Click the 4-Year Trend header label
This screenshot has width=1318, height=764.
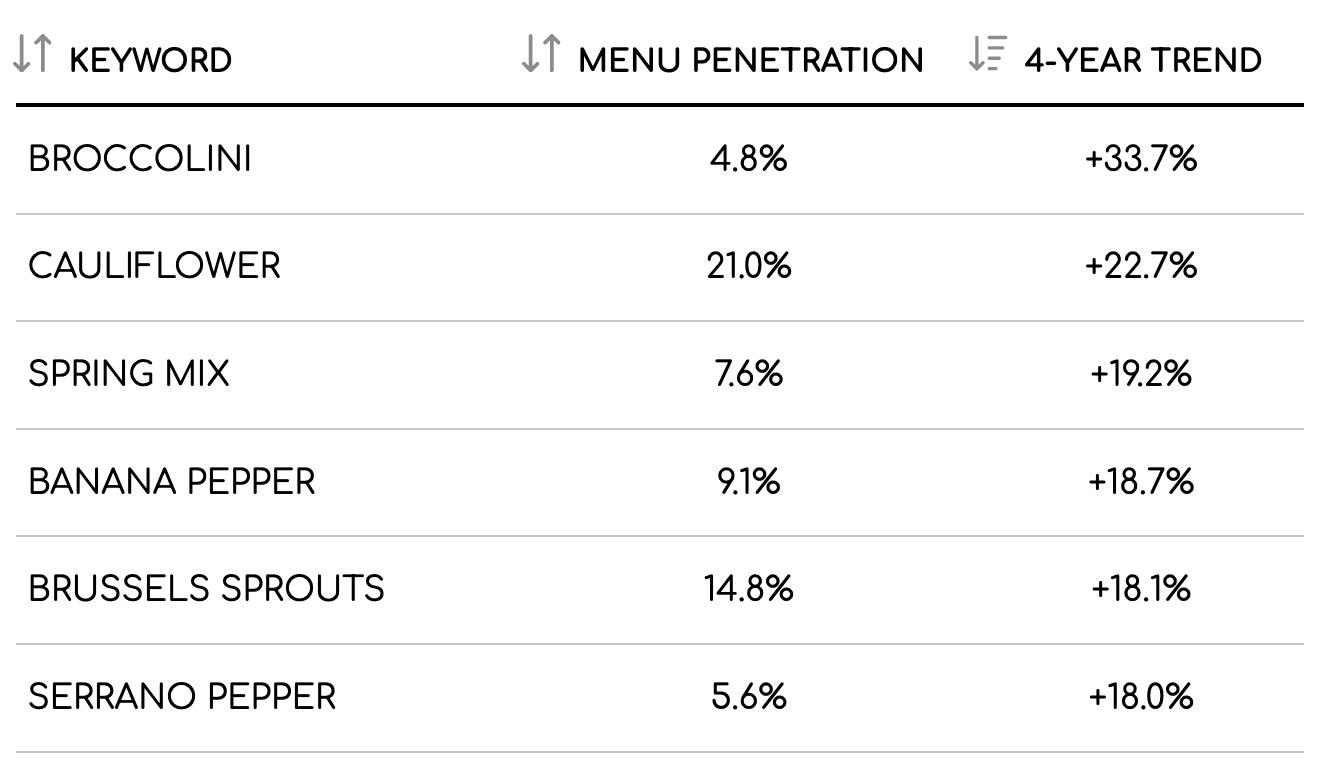(x=1142, y=60)
